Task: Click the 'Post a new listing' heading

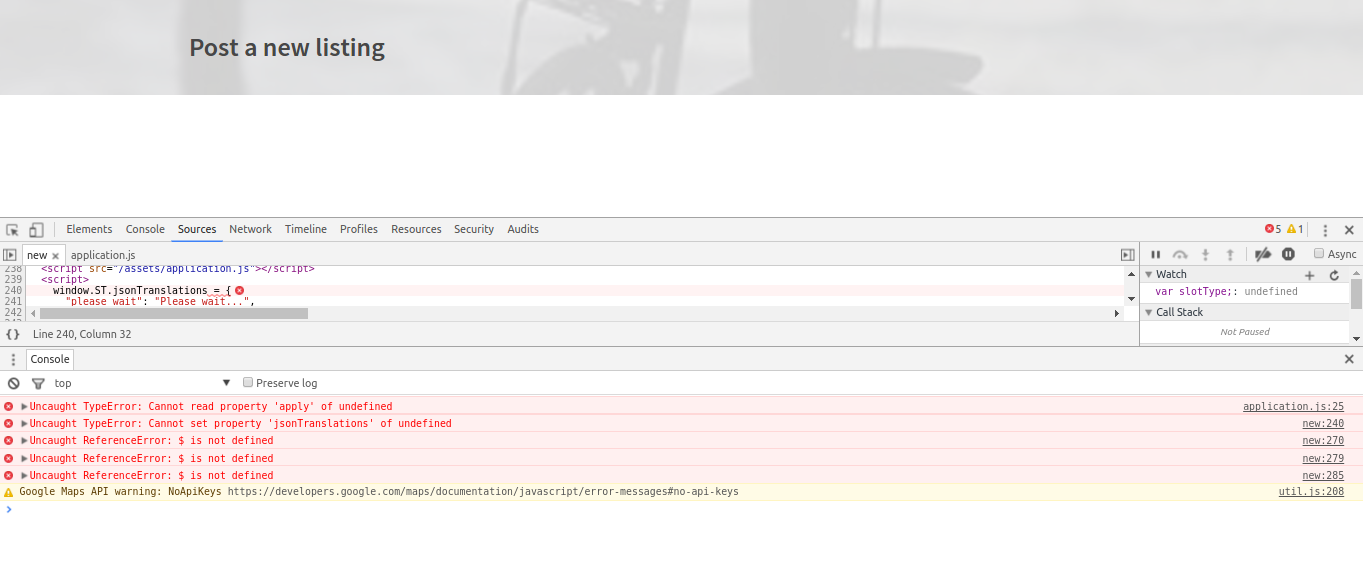Action: (287, 48)
